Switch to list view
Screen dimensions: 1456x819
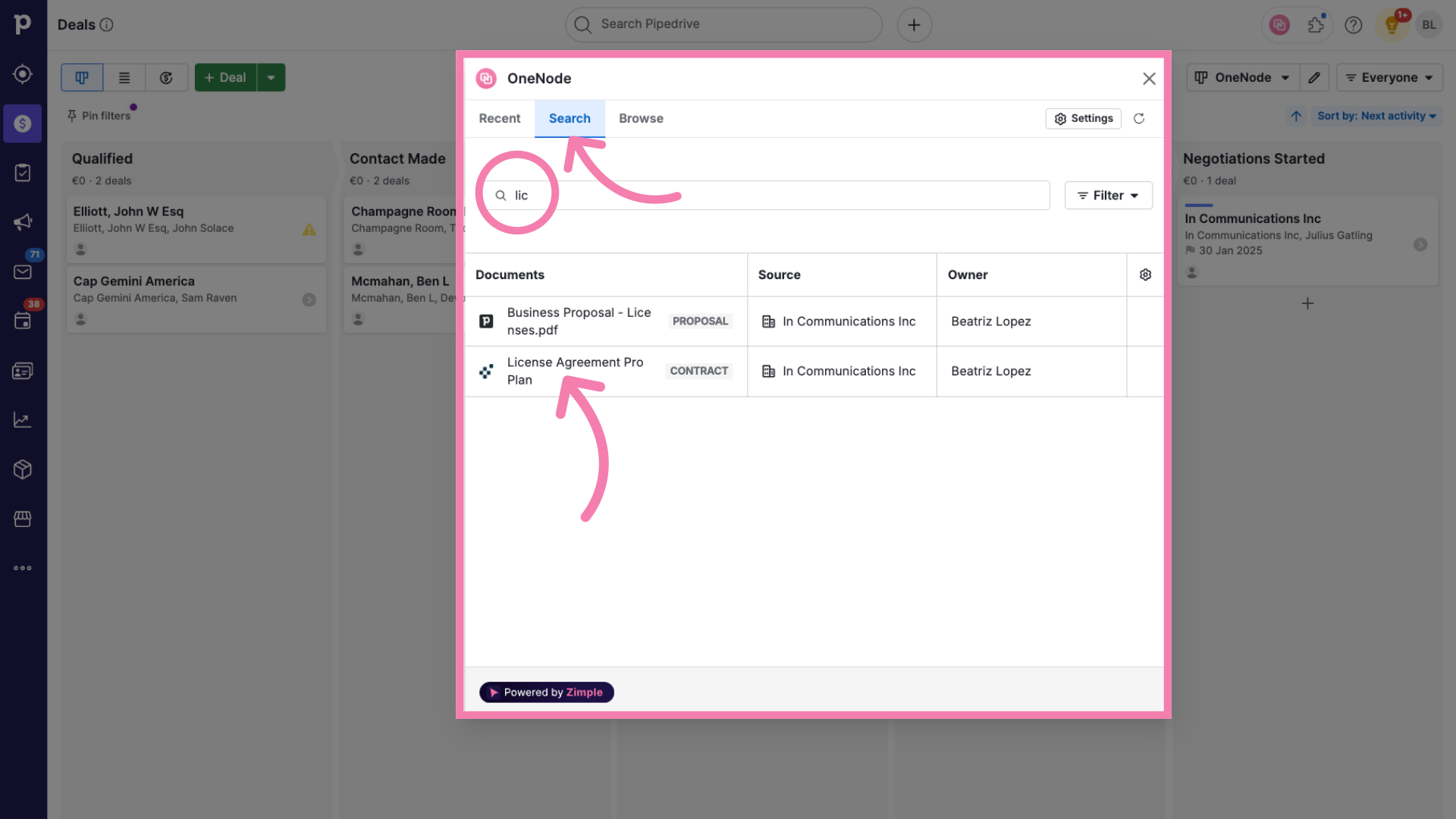(x=124, y=77)
